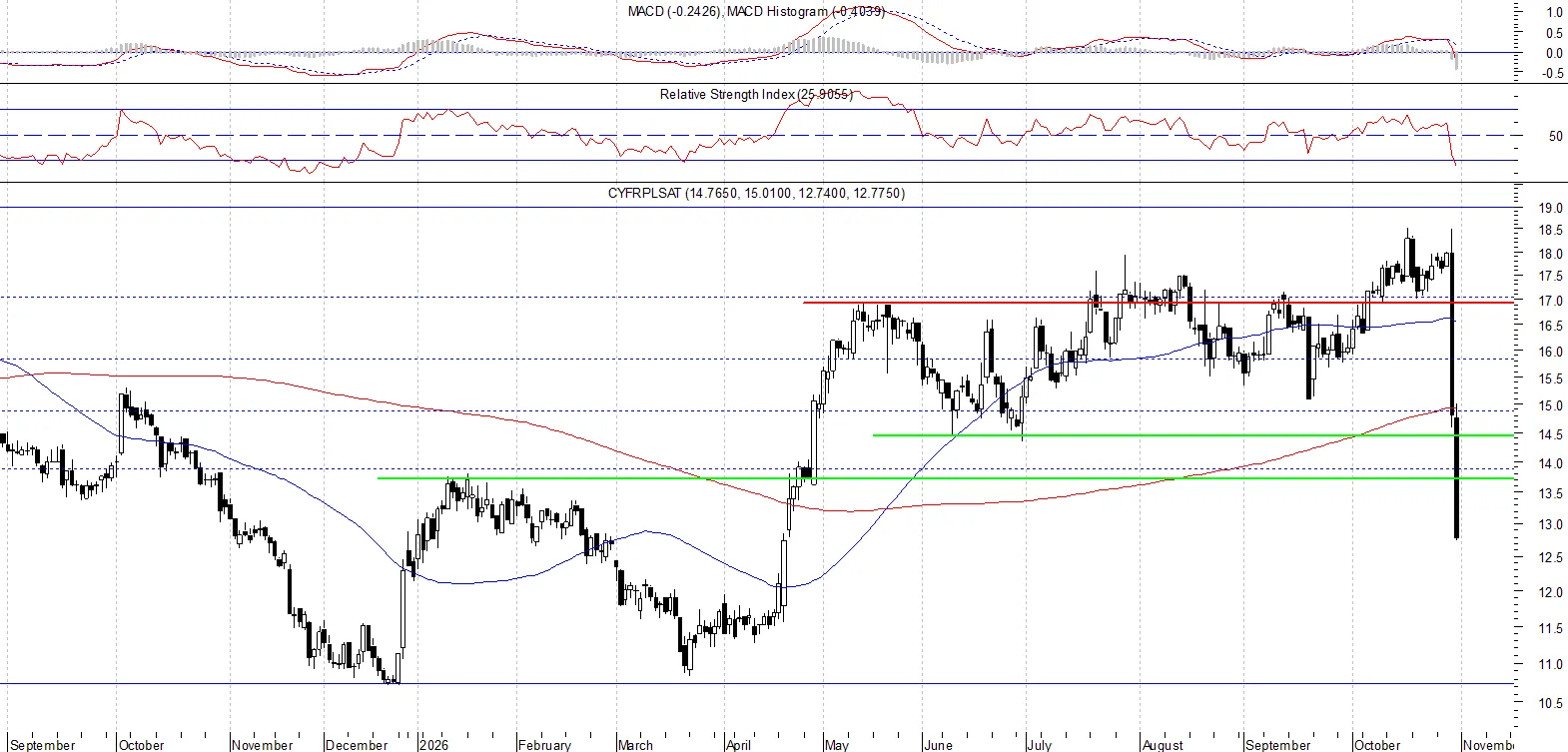Click the CYFRPLSAT price title text

click(756, 193)
